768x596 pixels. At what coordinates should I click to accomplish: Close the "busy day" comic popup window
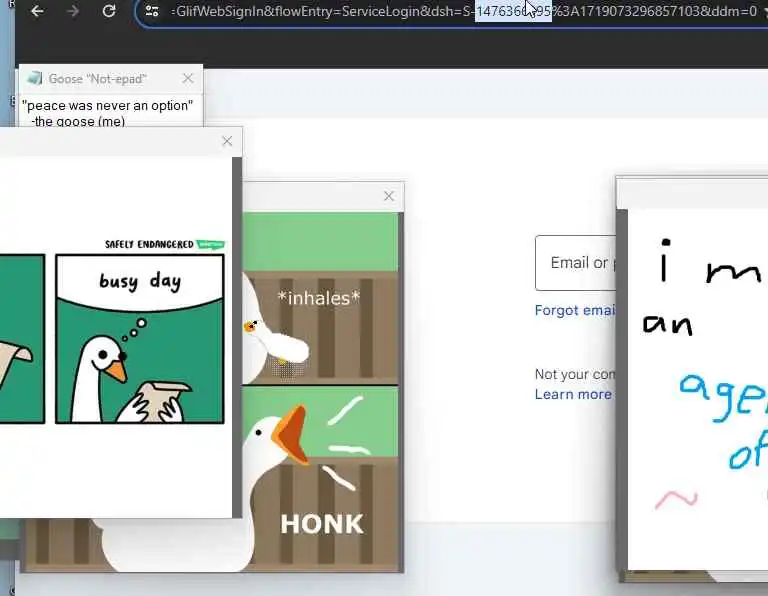(x=227, y=141)
